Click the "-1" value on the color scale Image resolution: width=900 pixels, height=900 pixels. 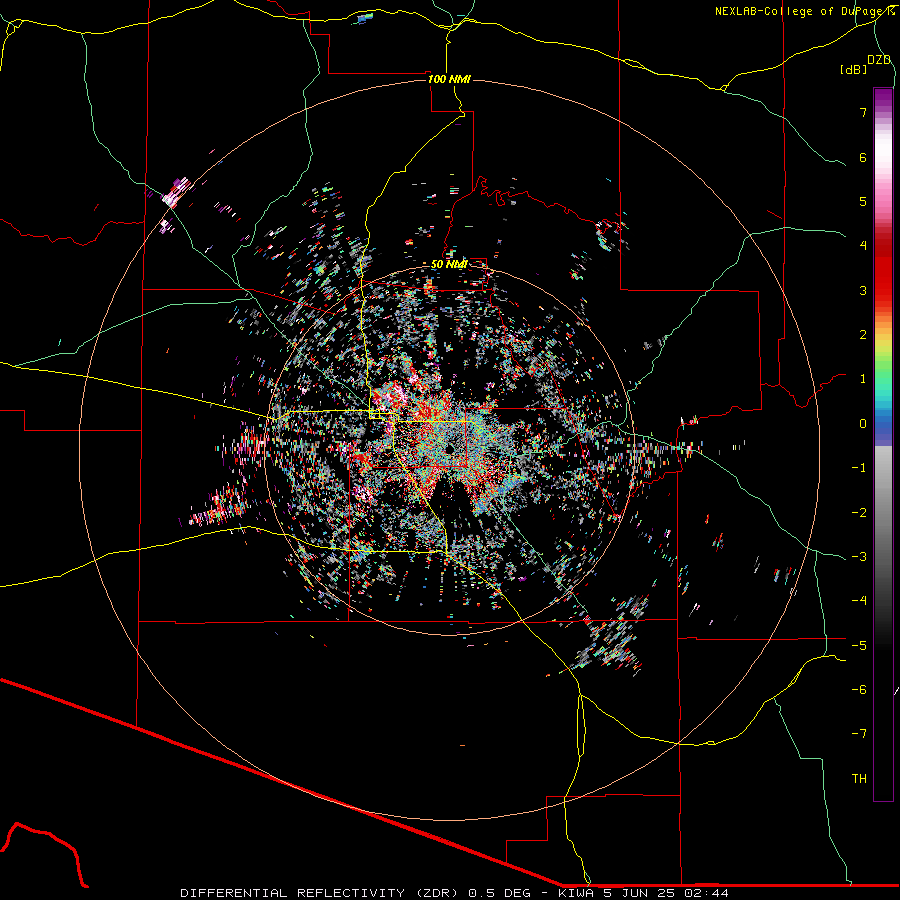pyautogui.click(x=859, y=468)
